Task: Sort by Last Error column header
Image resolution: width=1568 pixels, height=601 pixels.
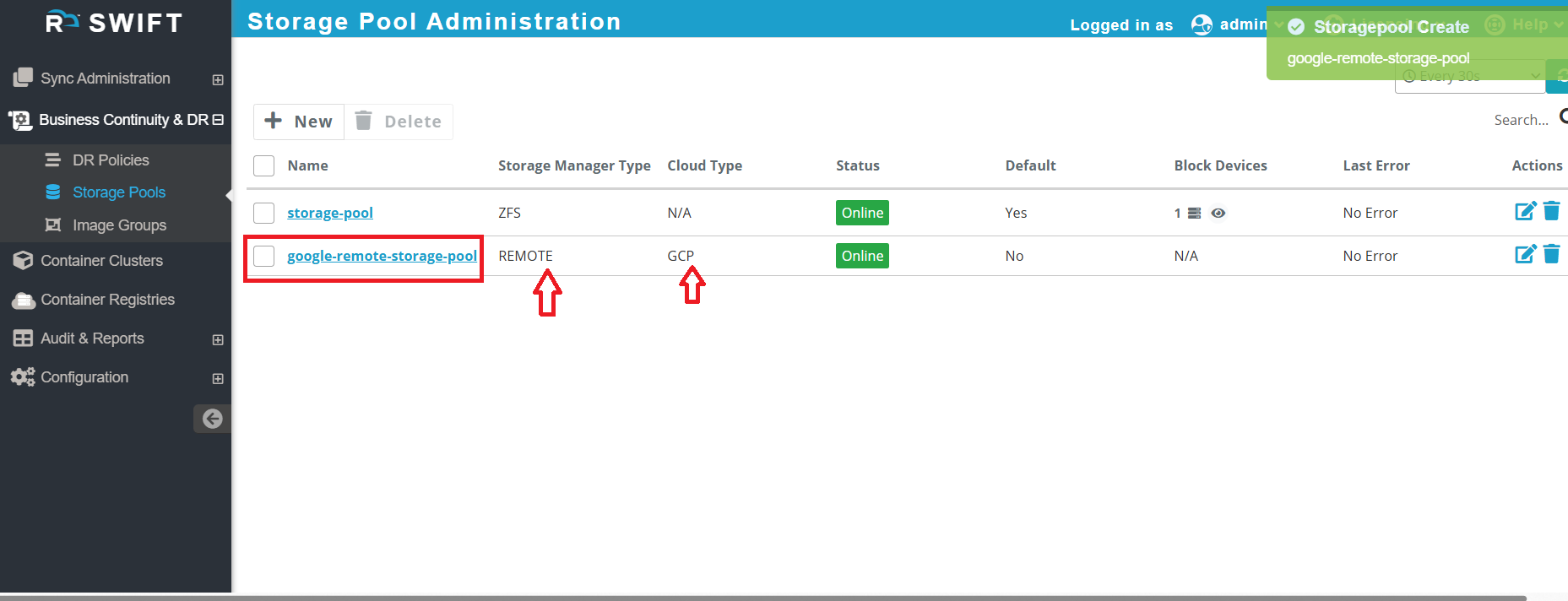Action: click(x=1376, y=165)
